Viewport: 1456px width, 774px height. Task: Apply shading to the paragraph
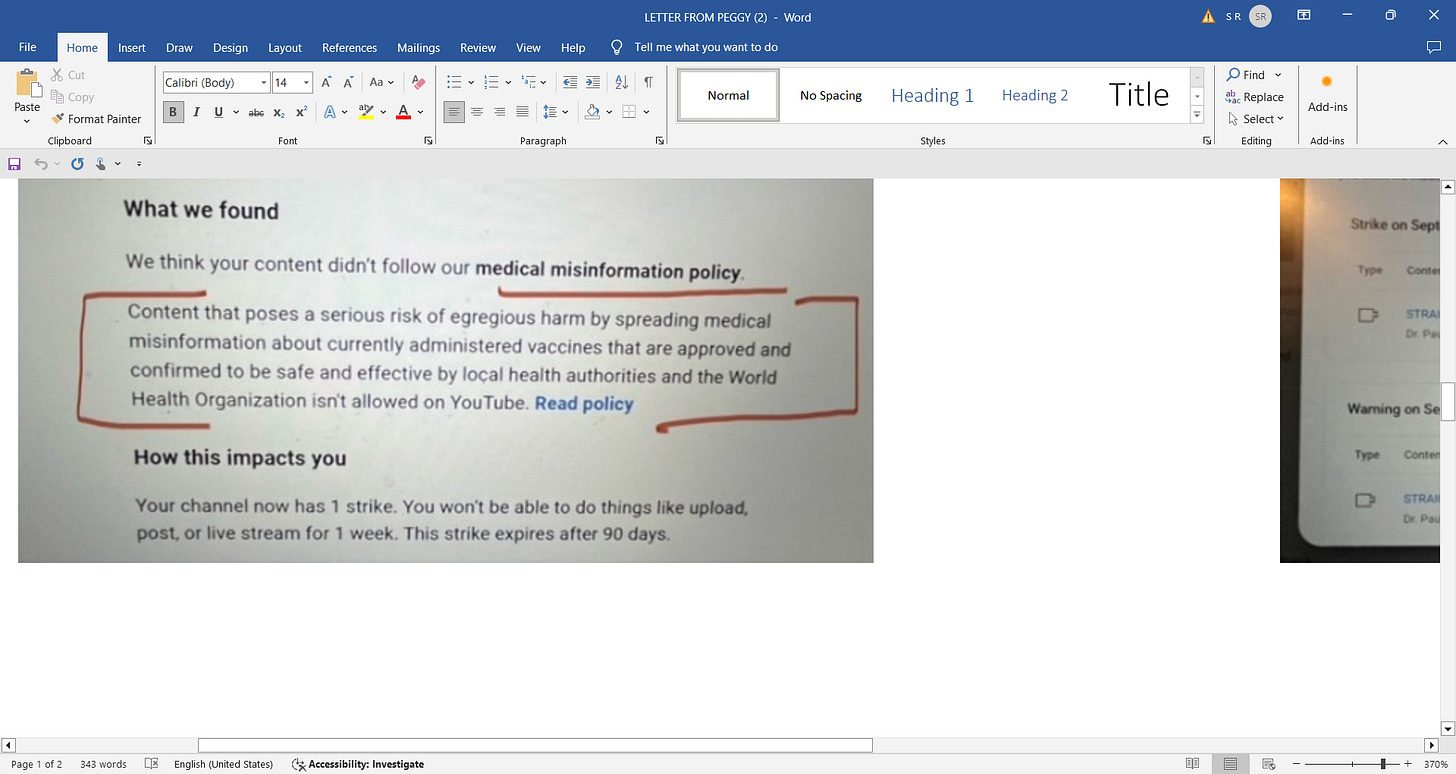point(593,112)
